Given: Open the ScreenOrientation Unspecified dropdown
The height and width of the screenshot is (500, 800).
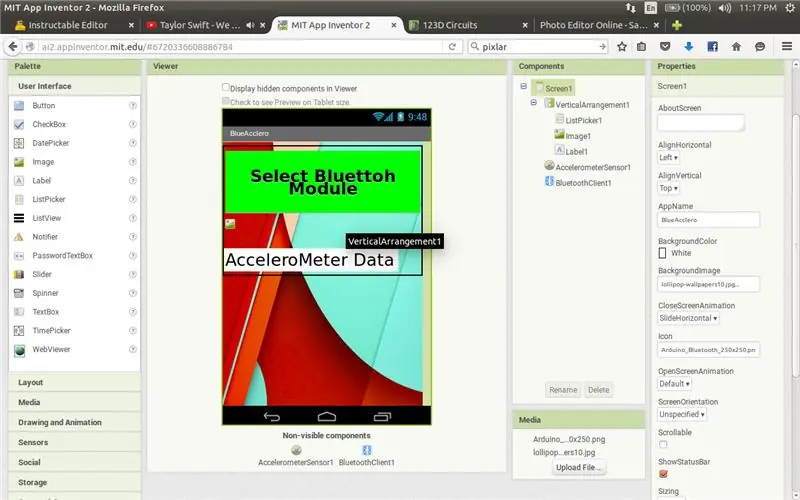Looking at the screenshot, I should (x=682, y=414).
